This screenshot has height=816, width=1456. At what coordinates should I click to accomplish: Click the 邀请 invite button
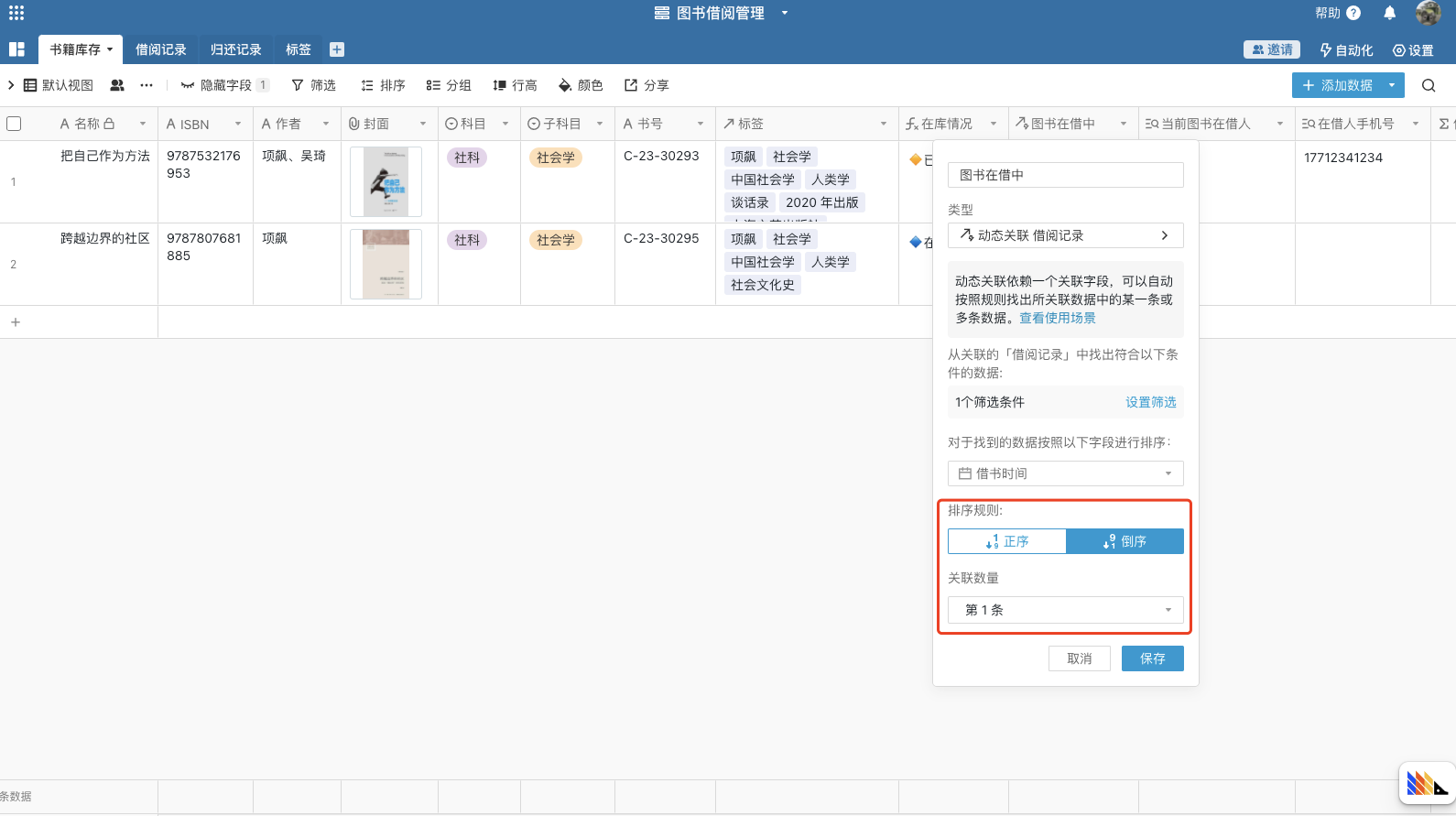[x=1272, y=49]
